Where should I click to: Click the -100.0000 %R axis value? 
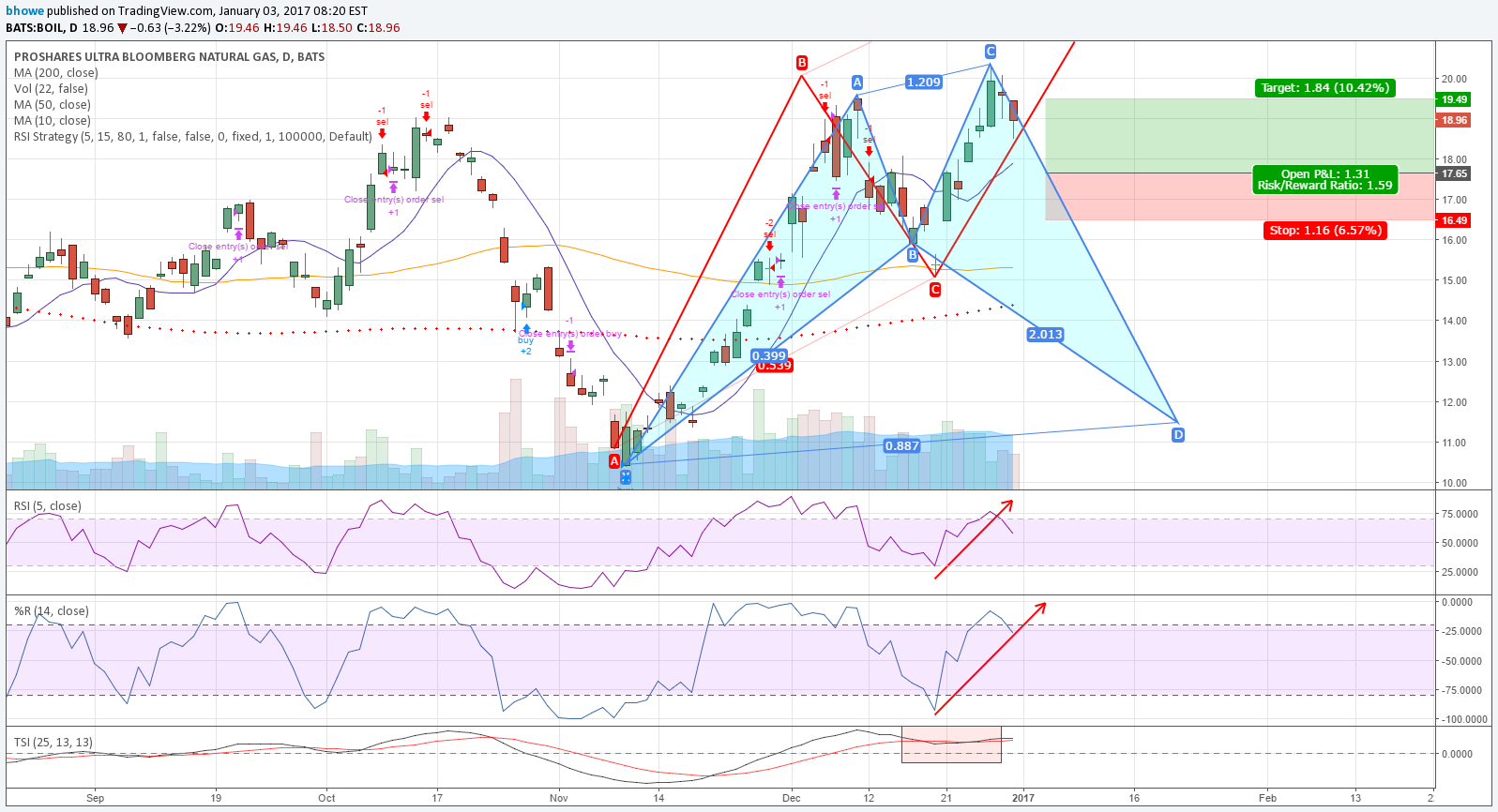coord(1463,720)
